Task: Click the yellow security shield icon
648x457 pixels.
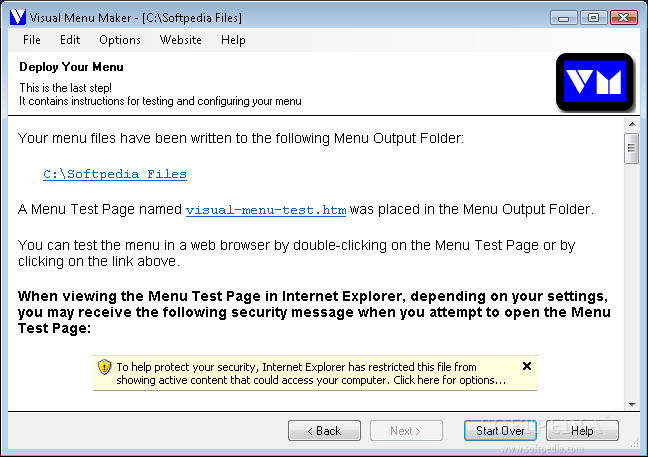Action: pyautogui.click(x=105, y=367)
